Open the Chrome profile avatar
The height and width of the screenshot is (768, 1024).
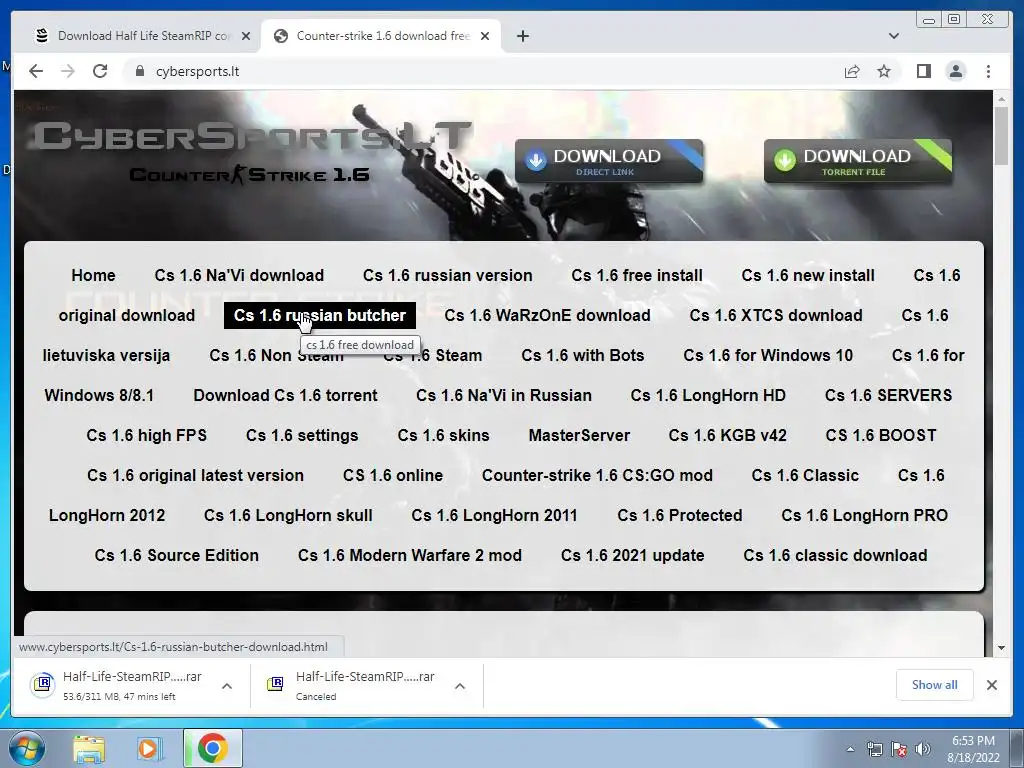[956, 71]
